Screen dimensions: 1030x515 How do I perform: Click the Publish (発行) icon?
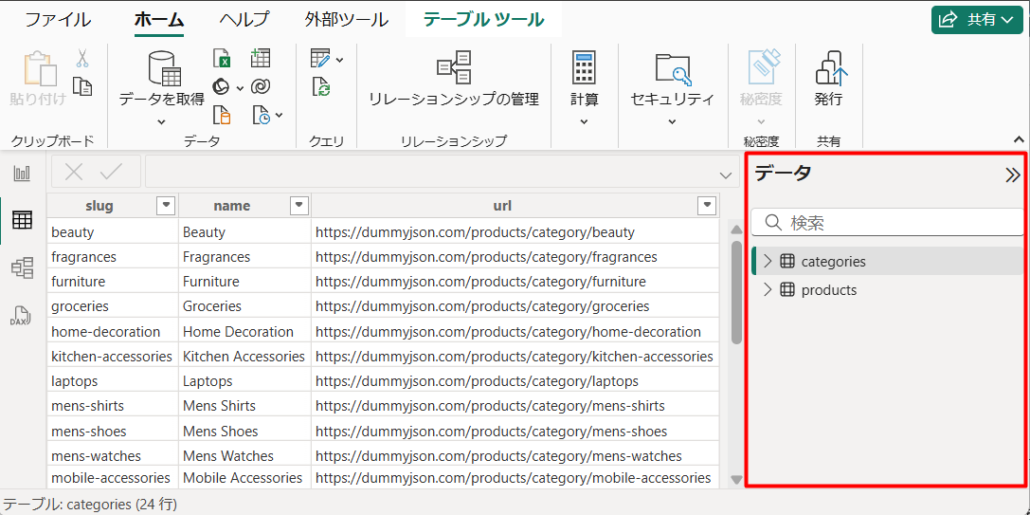[x=828, y=78]
